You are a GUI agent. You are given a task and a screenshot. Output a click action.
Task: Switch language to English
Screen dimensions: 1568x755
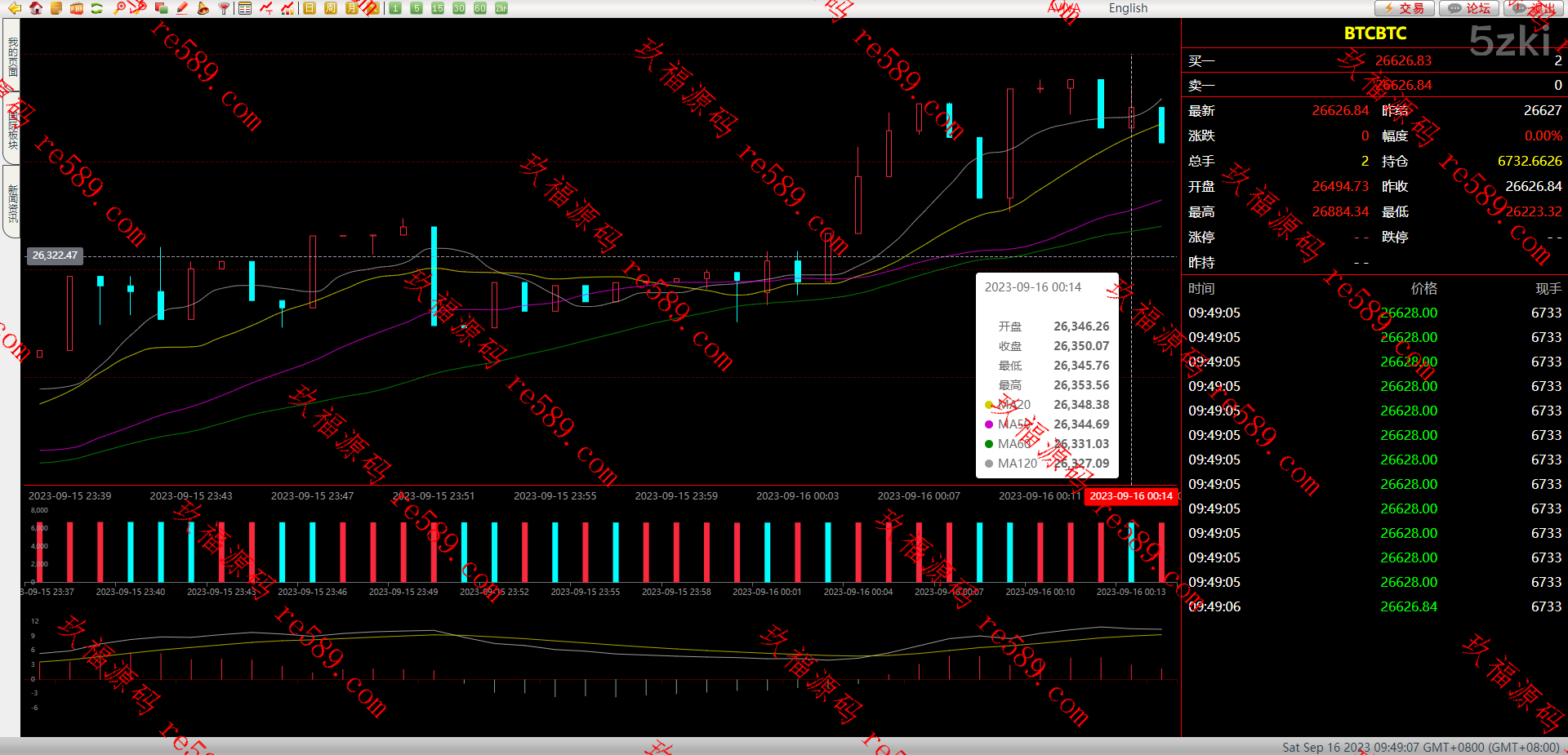pyautogui.click(x=1128, y=8)
